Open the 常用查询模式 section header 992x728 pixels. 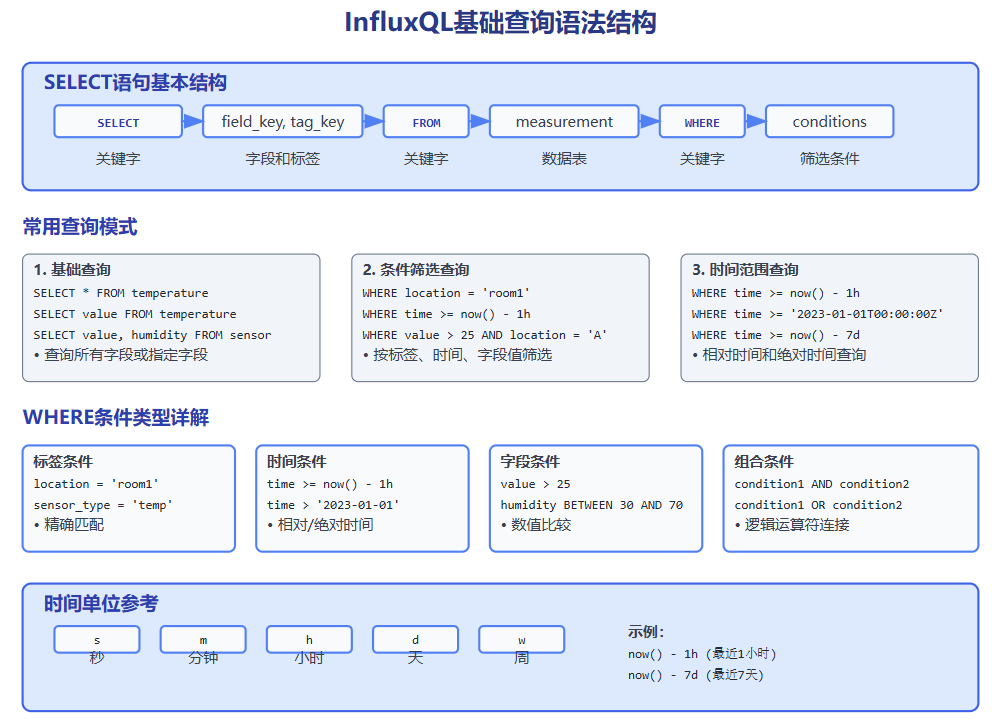80,226
